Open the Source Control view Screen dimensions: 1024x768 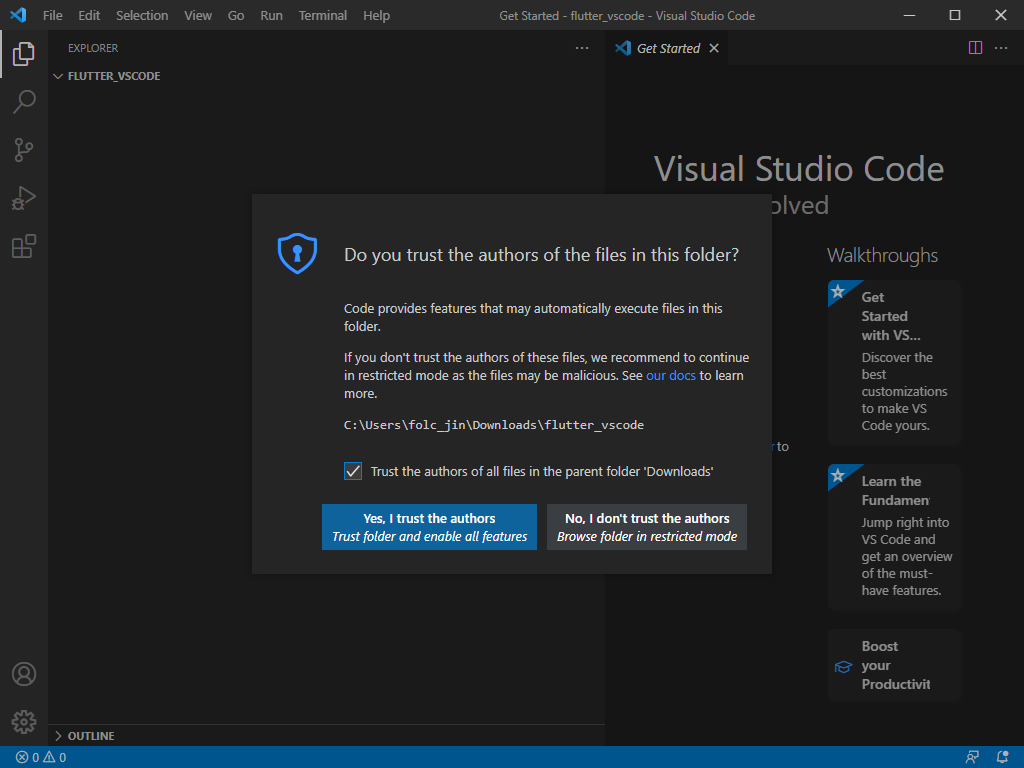click(24, 150)
